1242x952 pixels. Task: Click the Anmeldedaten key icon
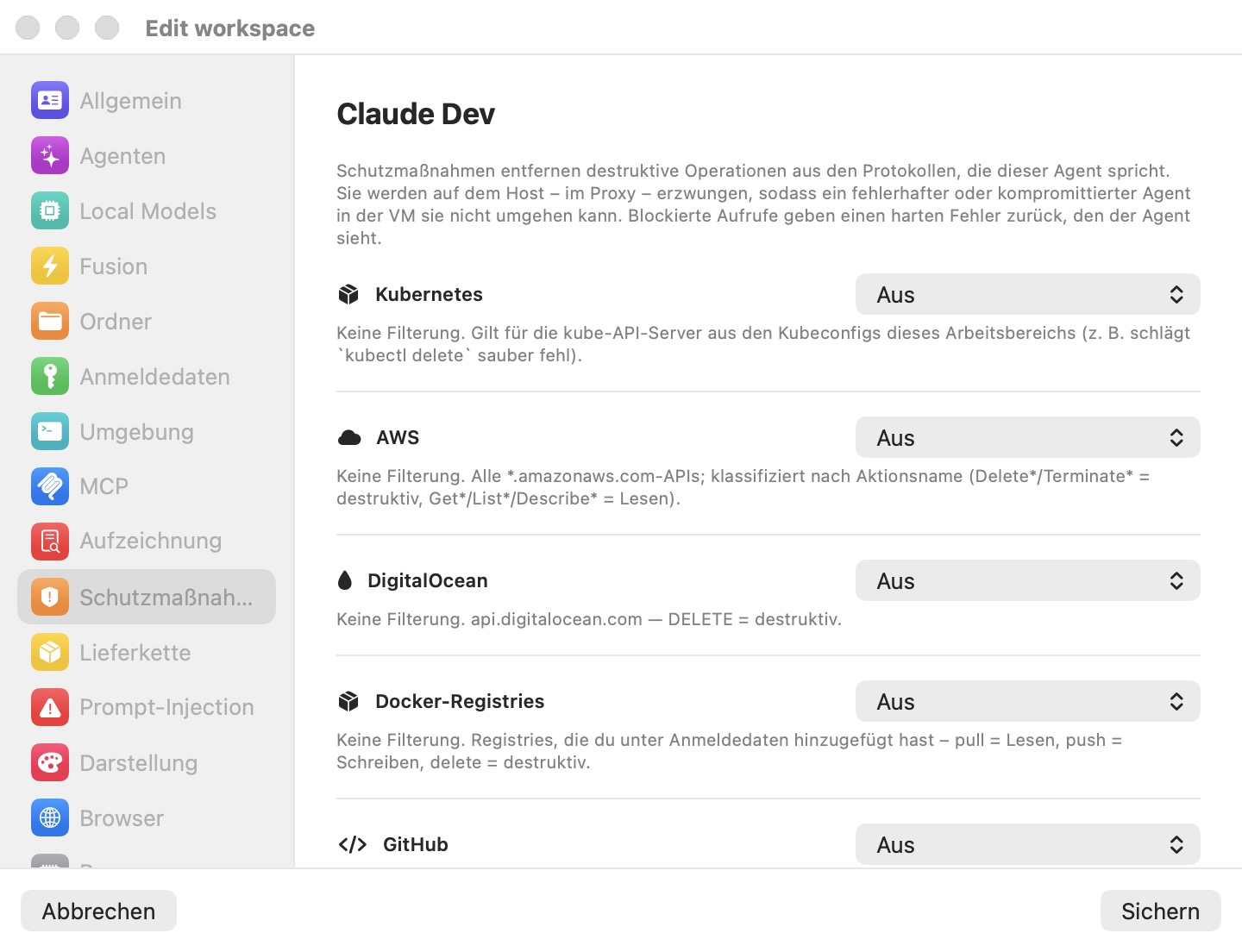pos(50,377)
